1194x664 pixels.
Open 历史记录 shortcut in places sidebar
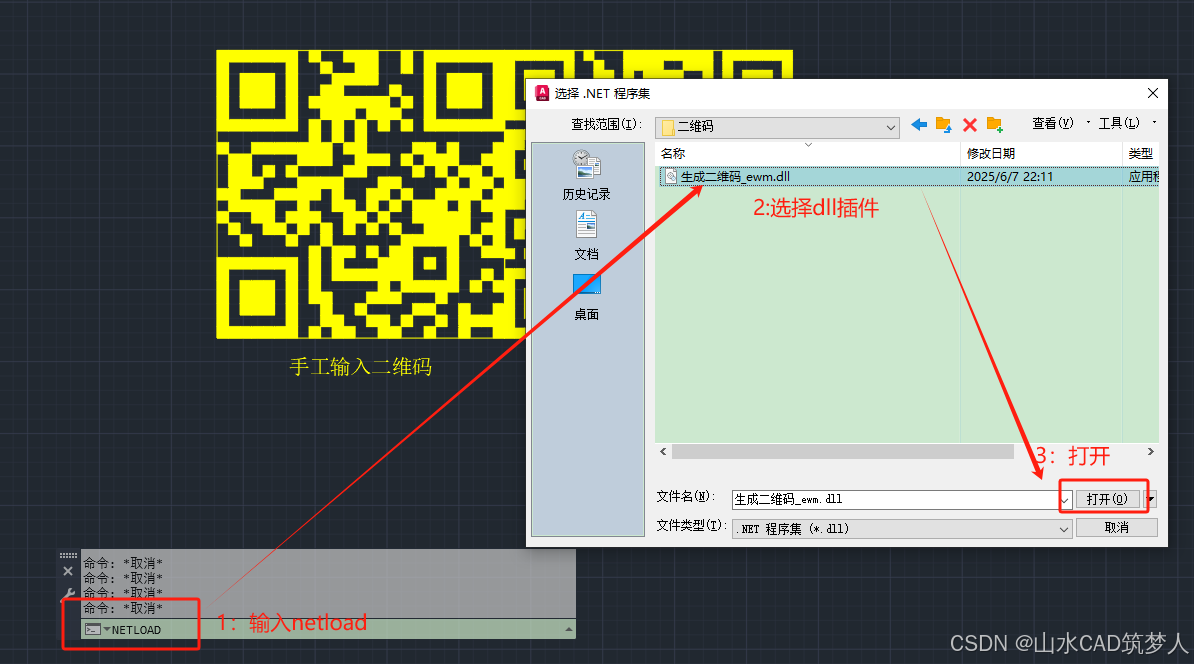pyautogui.click(x=586, y=175)
